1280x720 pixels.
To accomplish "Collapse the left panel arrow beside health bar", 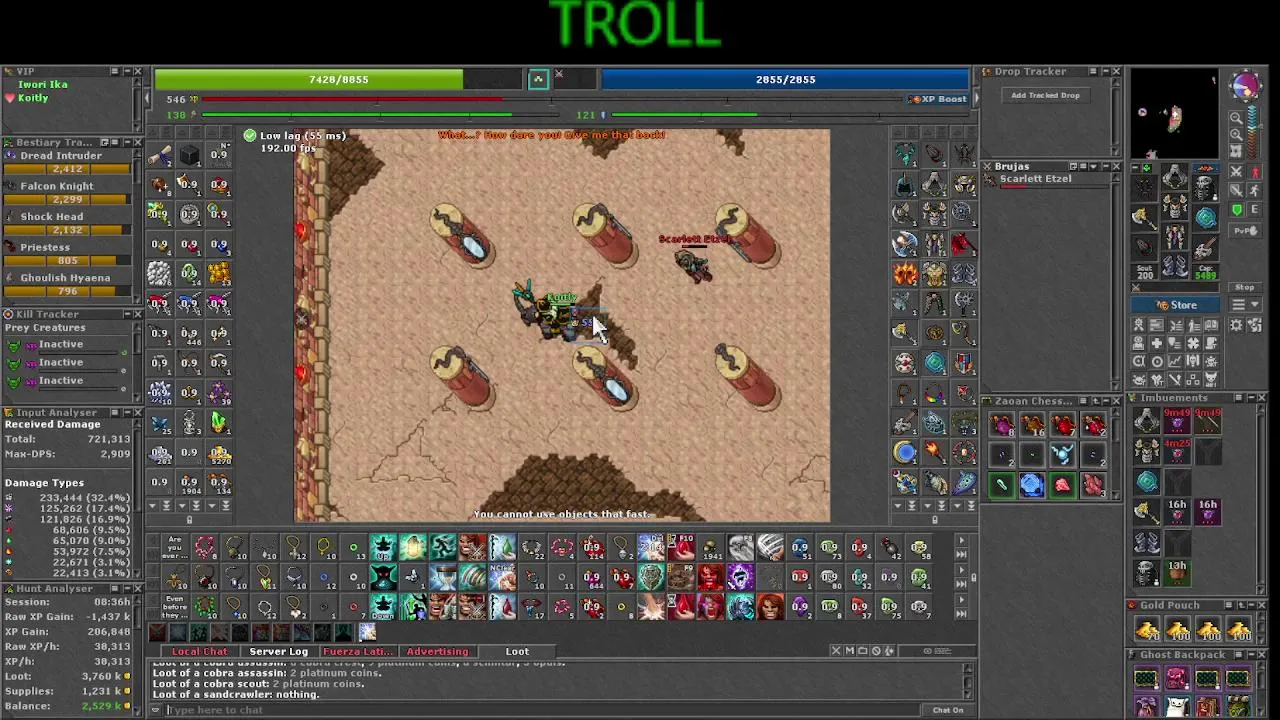I will (x=148, y=99).
